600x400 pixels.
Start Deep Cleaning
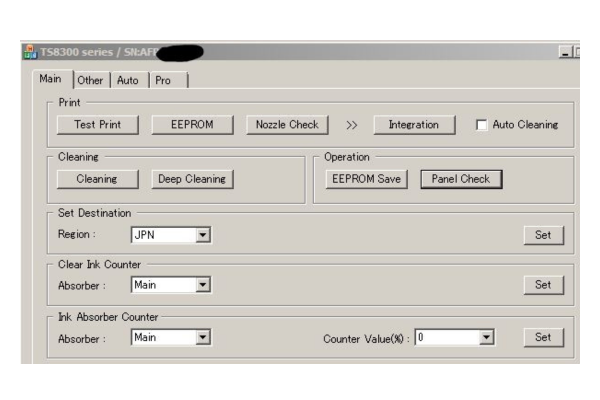pos(192,179)
